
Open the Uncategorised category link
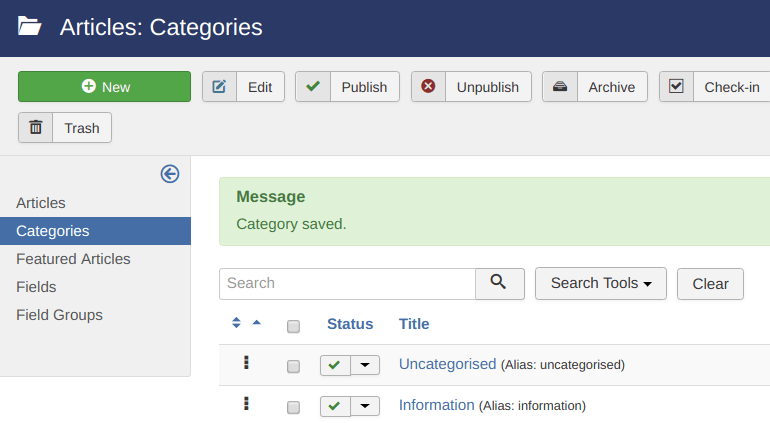(x=447, y=364)
